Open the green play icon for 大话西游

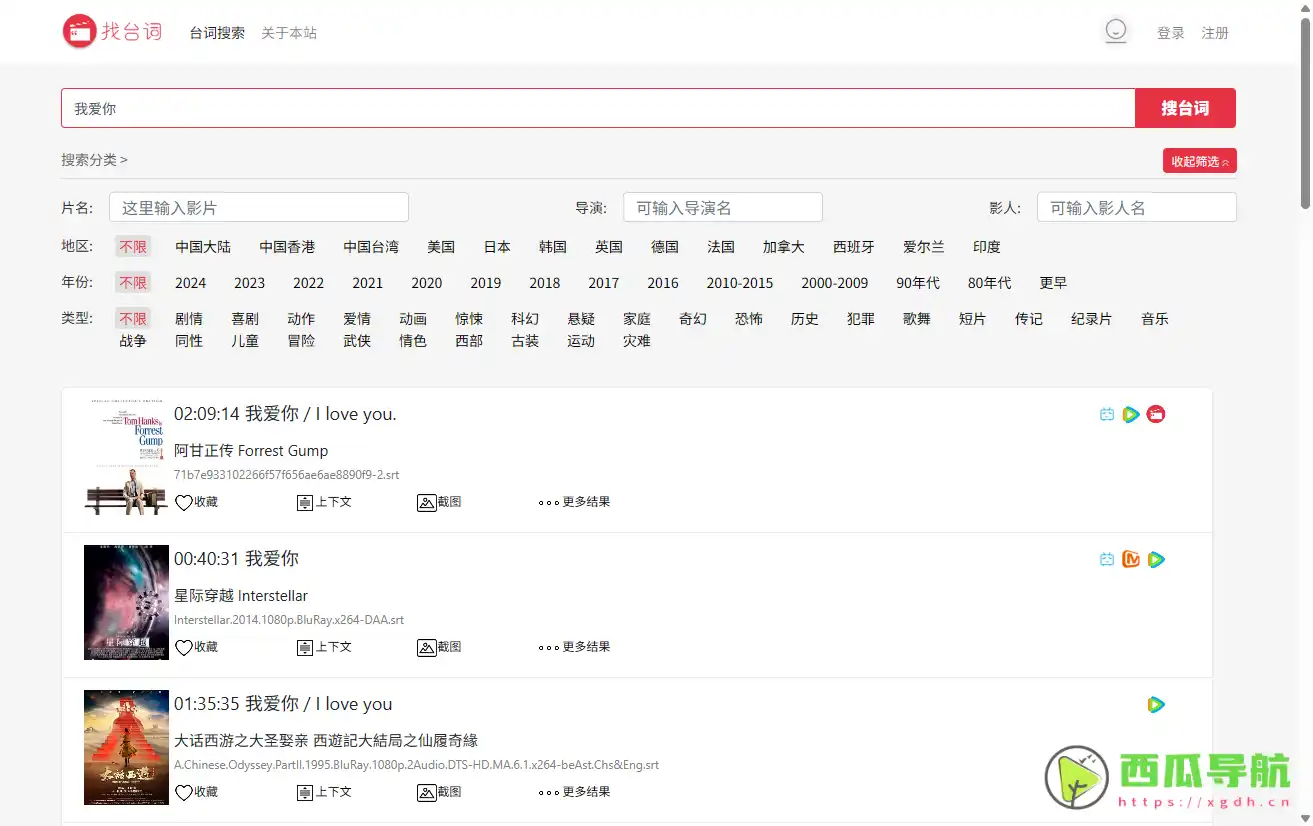pos(1156,704)
